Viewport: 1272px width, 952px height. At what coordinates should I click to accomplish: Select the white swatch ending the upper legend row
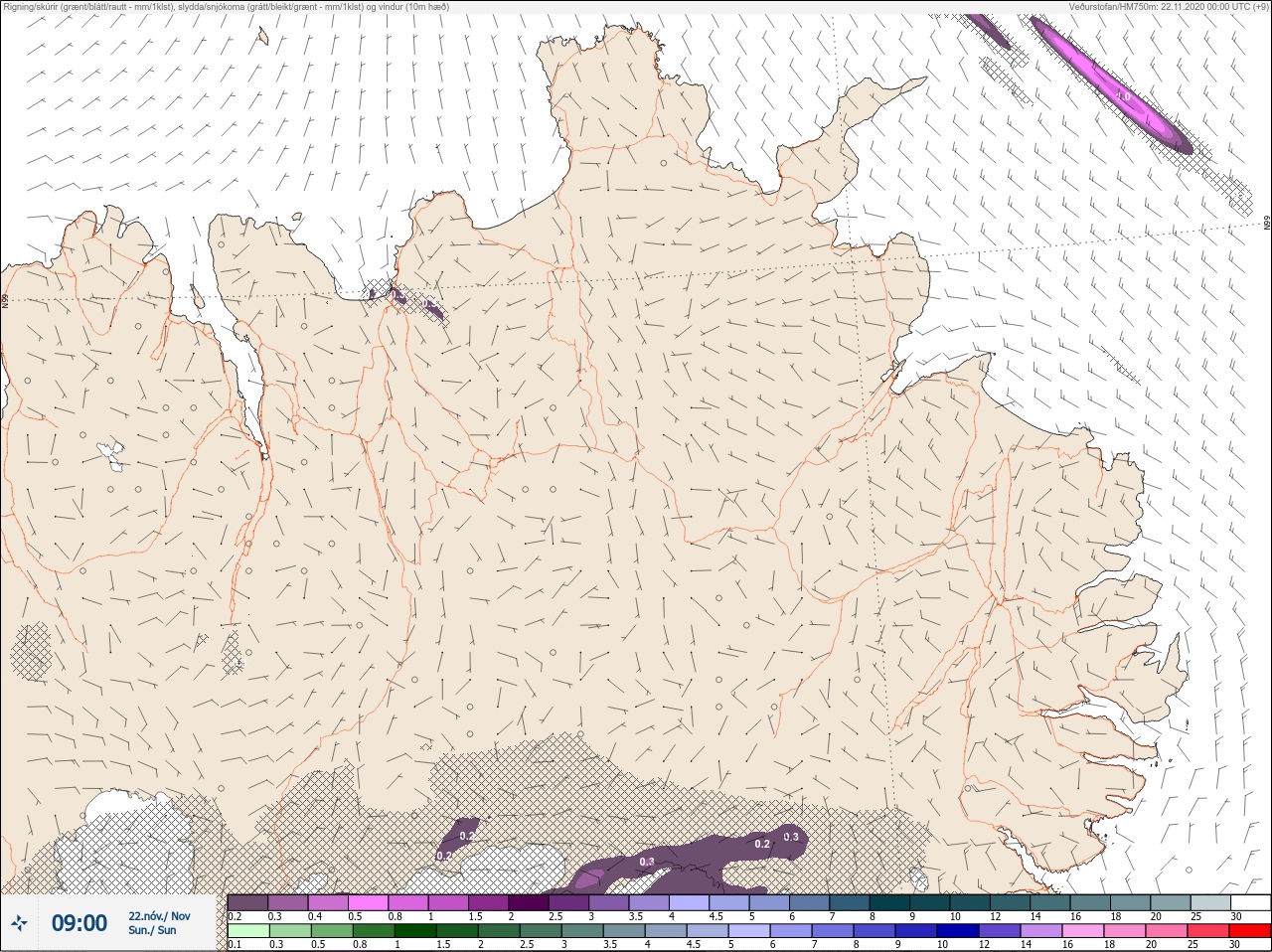tap(1250, 902)
